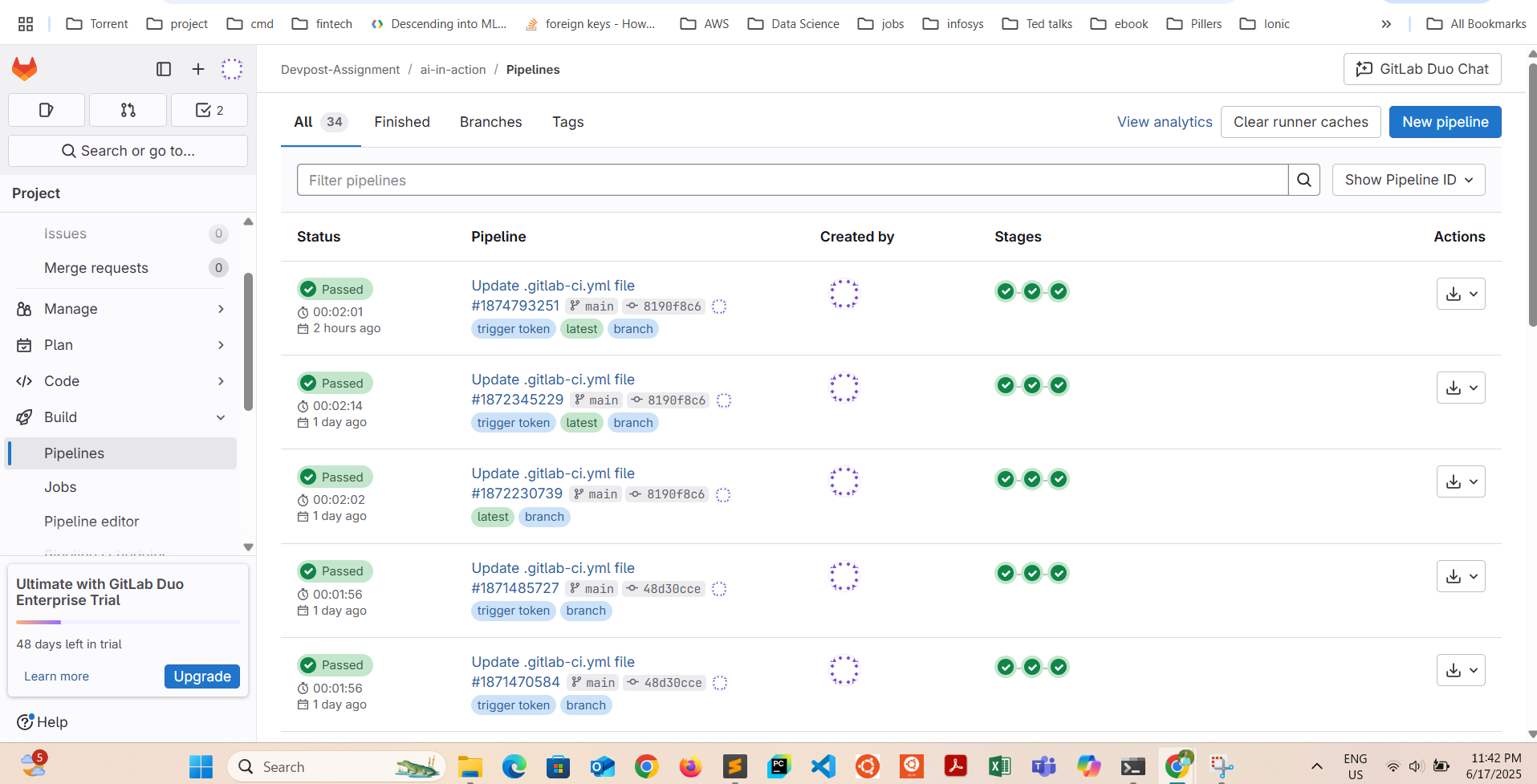
Task: Open the View analytics link
Action: pyautogui.click(x=1165, y=122)
